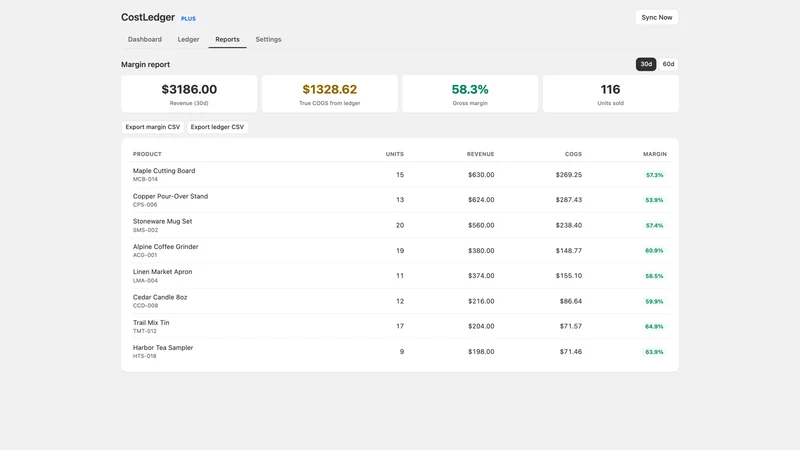The width and height of the screenshot is (800, 450).
Task: Click the $630.00 revenue value
Action: coord(481,175)
